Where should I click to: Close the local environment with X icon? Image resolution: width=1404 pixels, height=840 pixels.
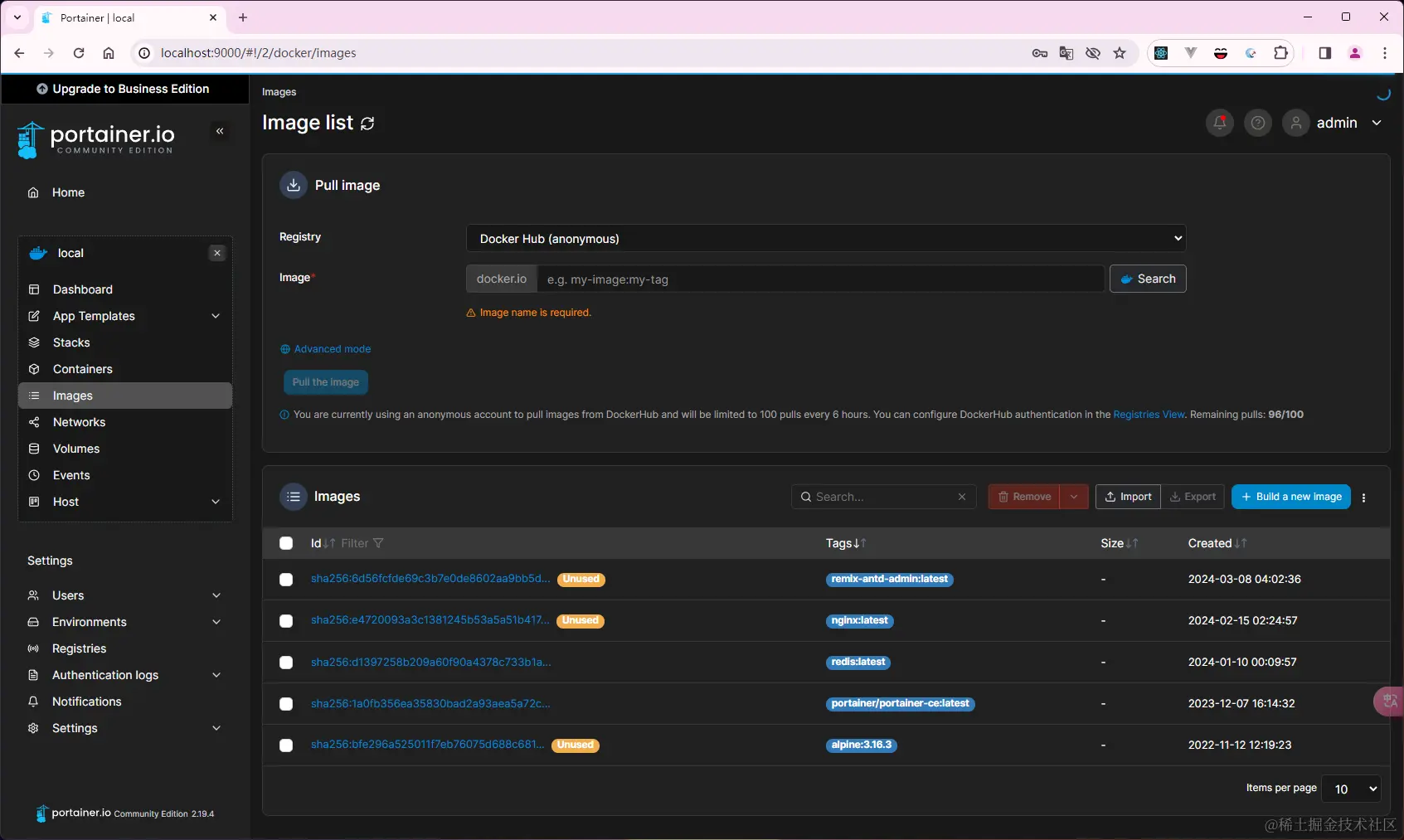217,253
